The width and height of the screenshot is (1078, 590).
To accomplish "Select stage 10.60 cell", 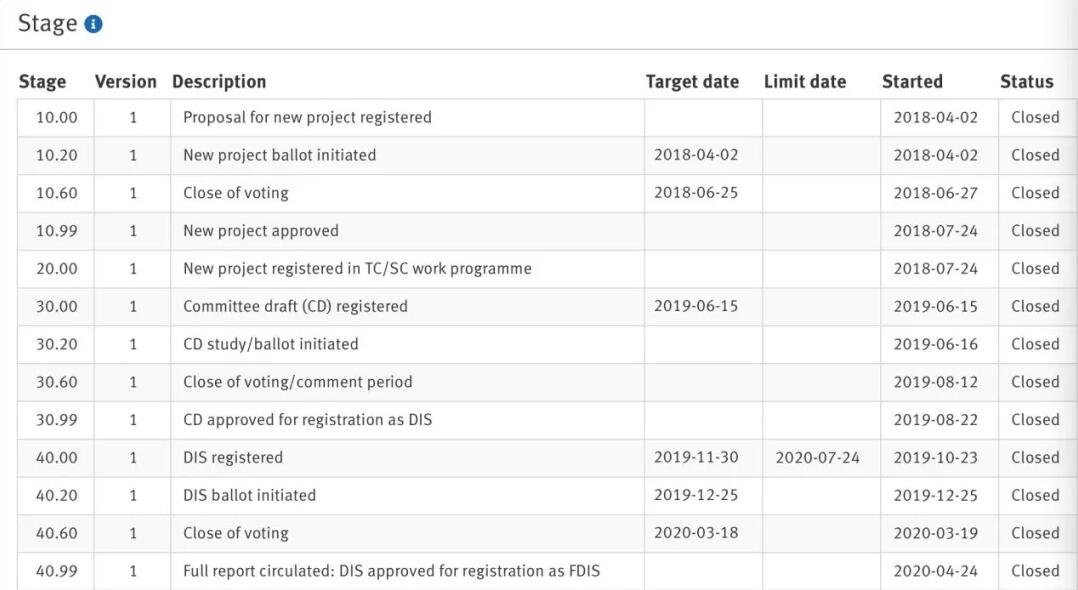I will point(56,193).
